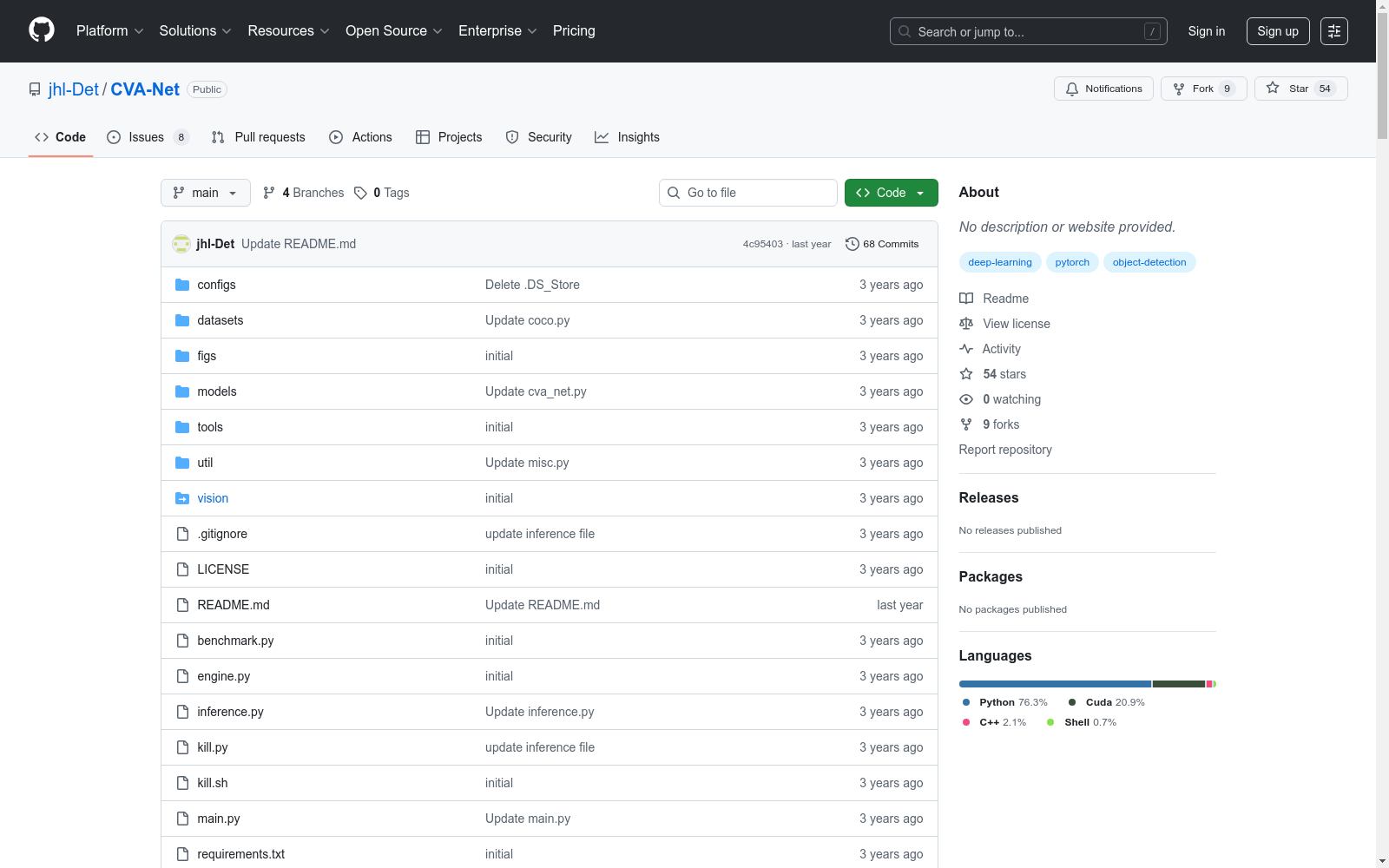Go to GitHub homepage via Octocat logo
Viewport: 1389px width, 868px height.
click(x=42, y=30)
